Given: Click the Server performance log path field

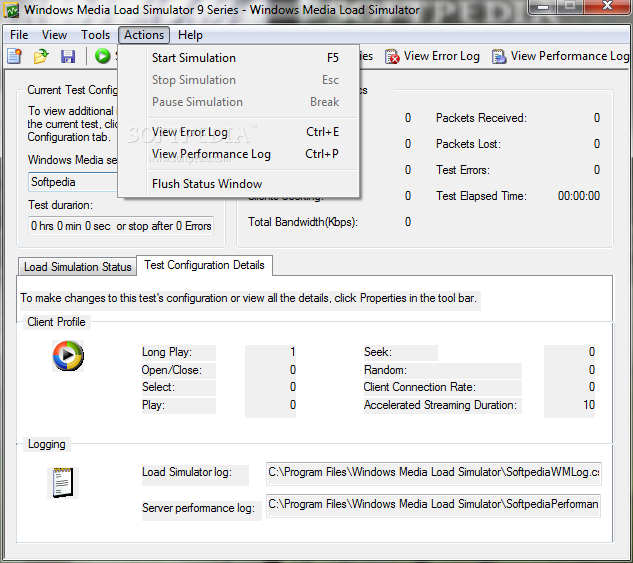Looking at the screenshot, I should click(434, 504).
